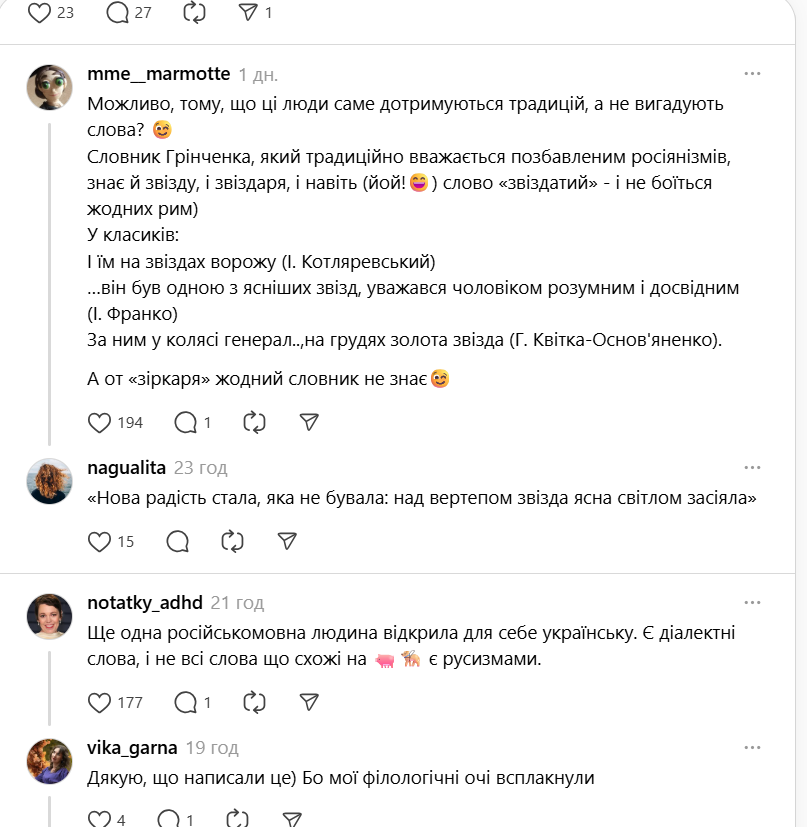Share nagualita's comment via send icon
This screenshot has width=807, height=827.
pyautogui.click(x=287, y=542)
